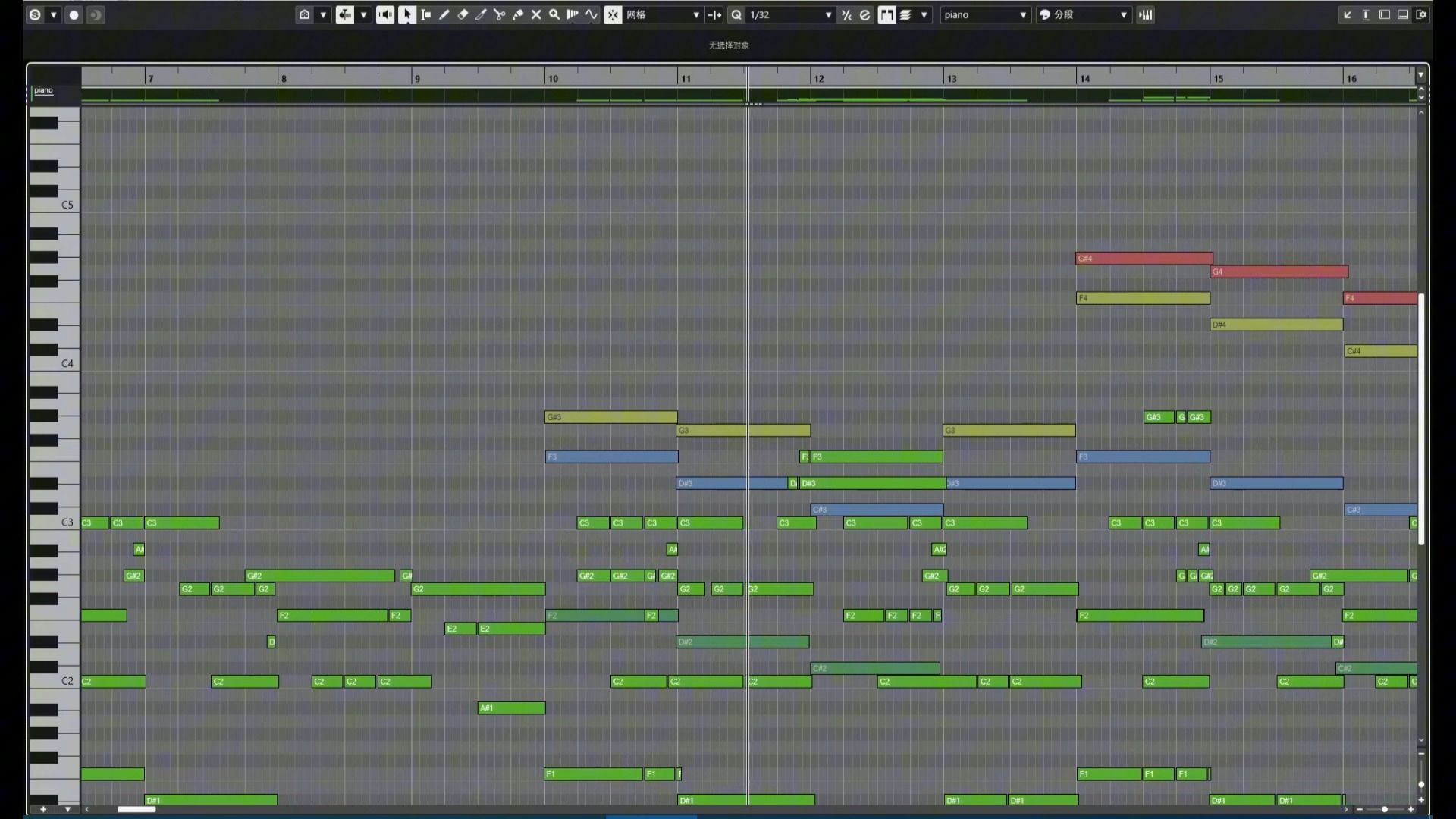
Task: Open the Solo Editor mode dropdown arrow
Action: coord(54,14)
